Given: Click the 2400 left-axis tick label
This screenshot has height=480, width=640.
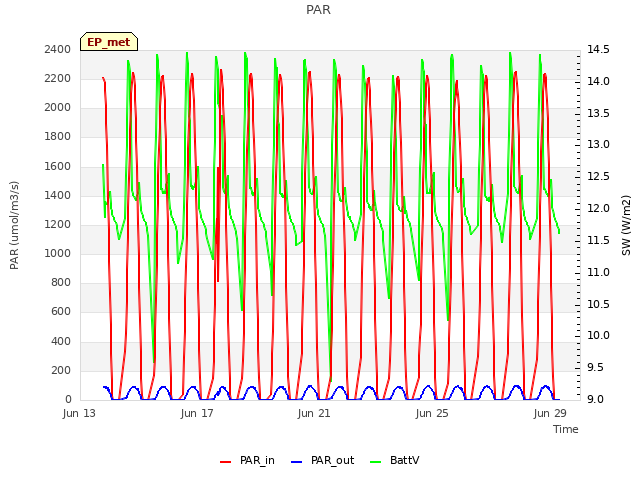Looking at the screenshot, I should point(58,50).
